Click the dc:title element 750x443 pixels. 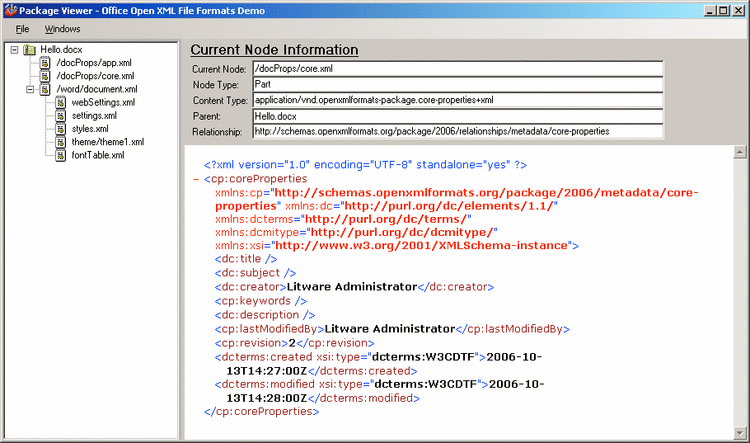coord(246,259)
